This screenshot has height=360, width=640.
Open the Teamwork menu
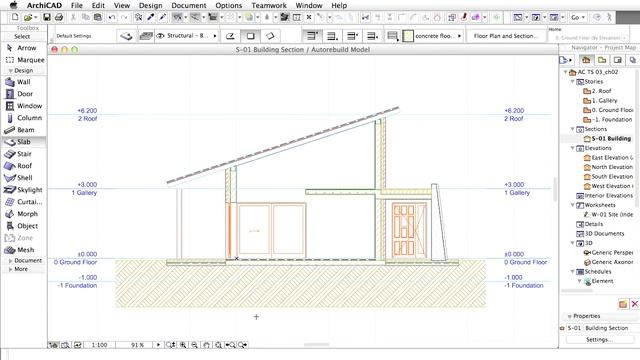coord(269,5)
